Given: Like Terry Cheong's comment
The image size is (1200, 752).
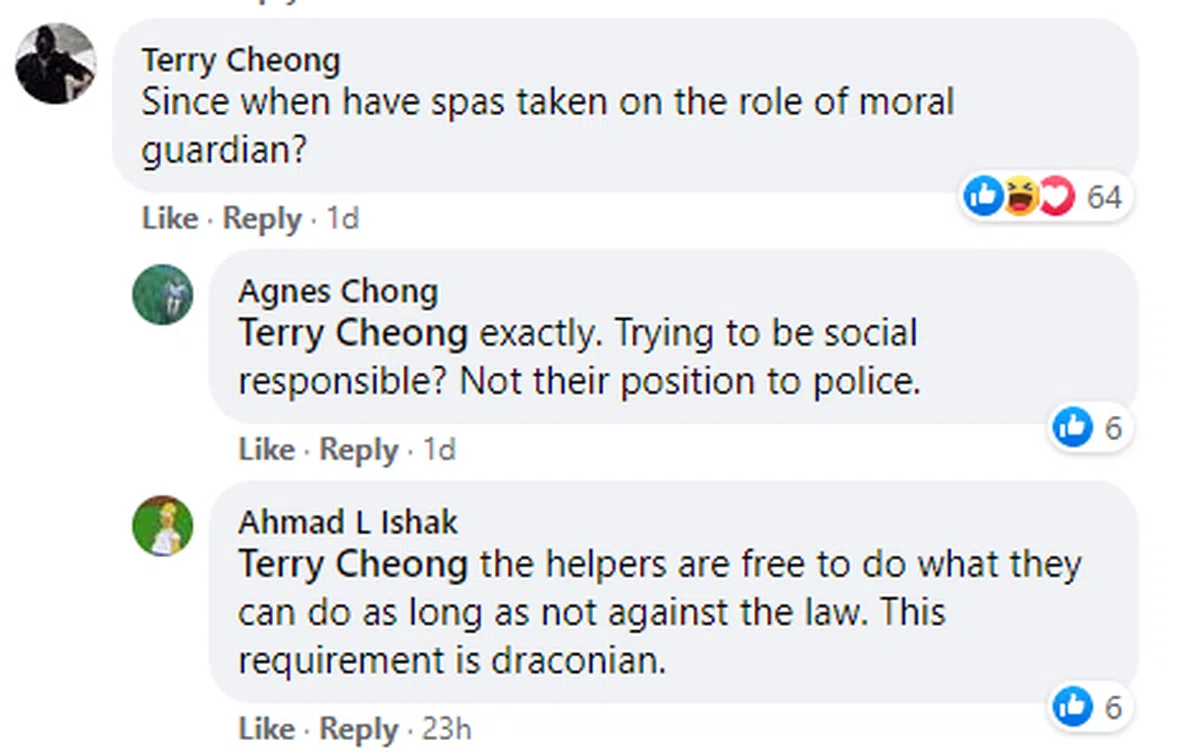Looking at the screenshot, I should click(x=169, y=218).
